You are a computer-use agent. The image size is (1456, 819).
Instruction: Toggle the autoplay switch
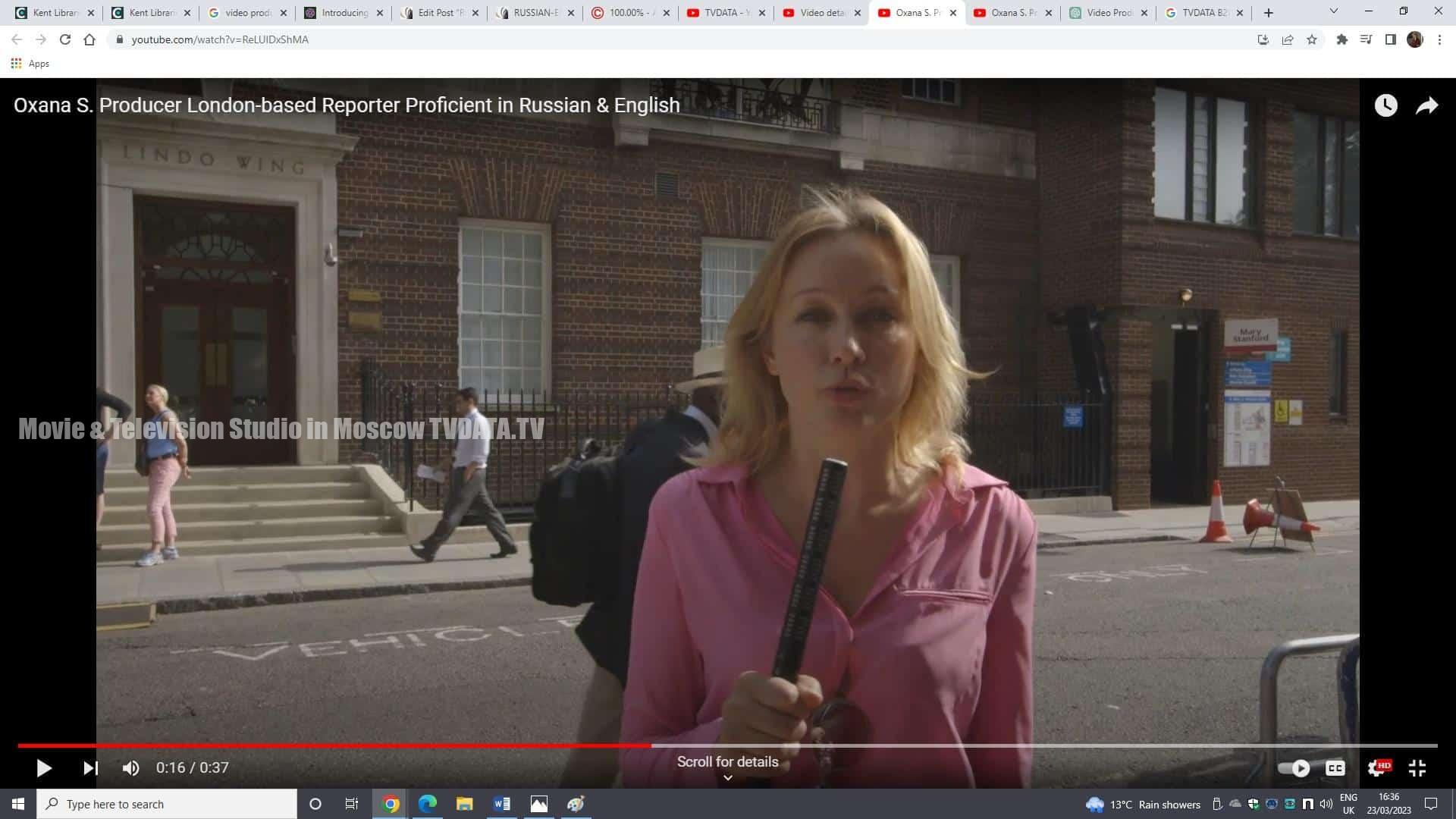pos(1294,768)
